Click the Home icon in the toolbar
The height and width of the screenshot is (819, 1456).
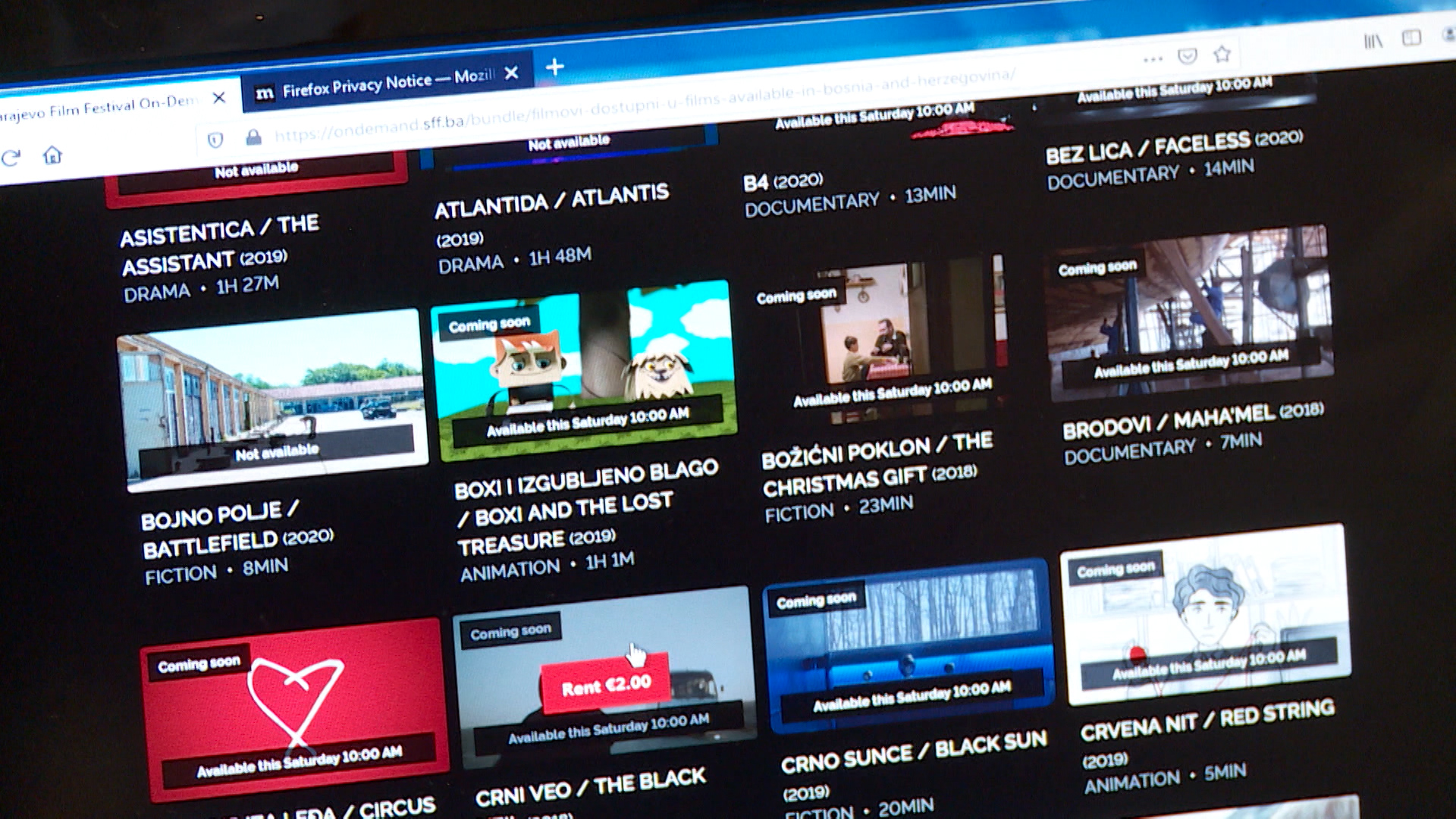tap(52, 155)
